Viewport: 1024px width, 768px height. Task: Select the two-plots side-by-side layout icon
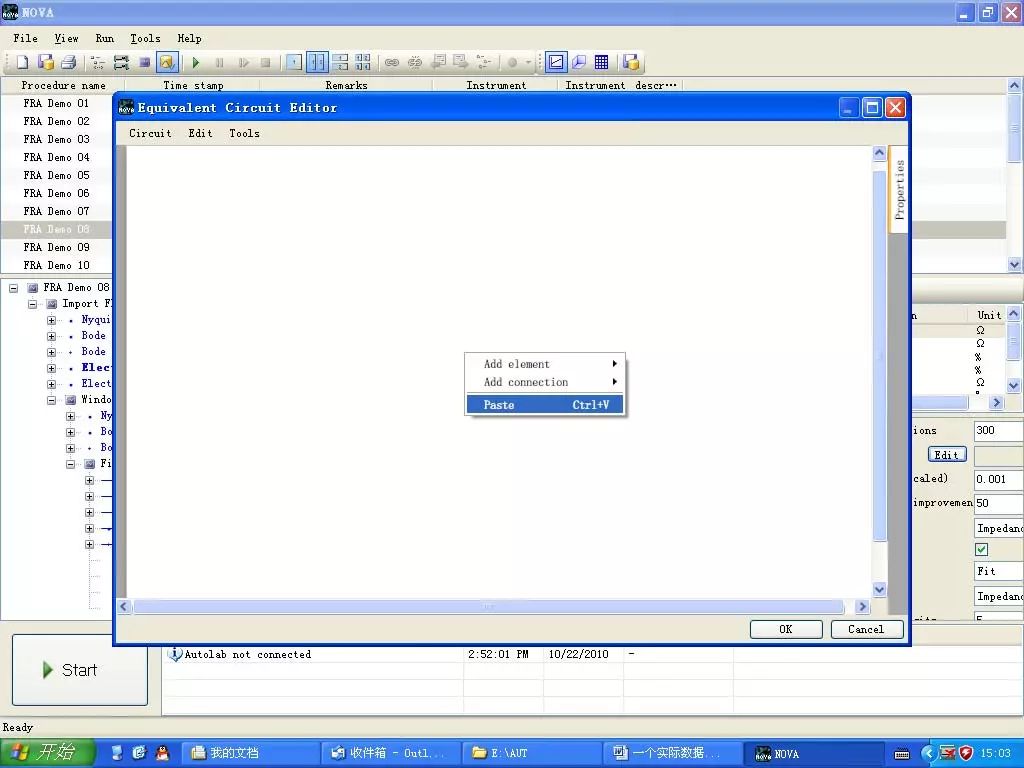[317, 63]
